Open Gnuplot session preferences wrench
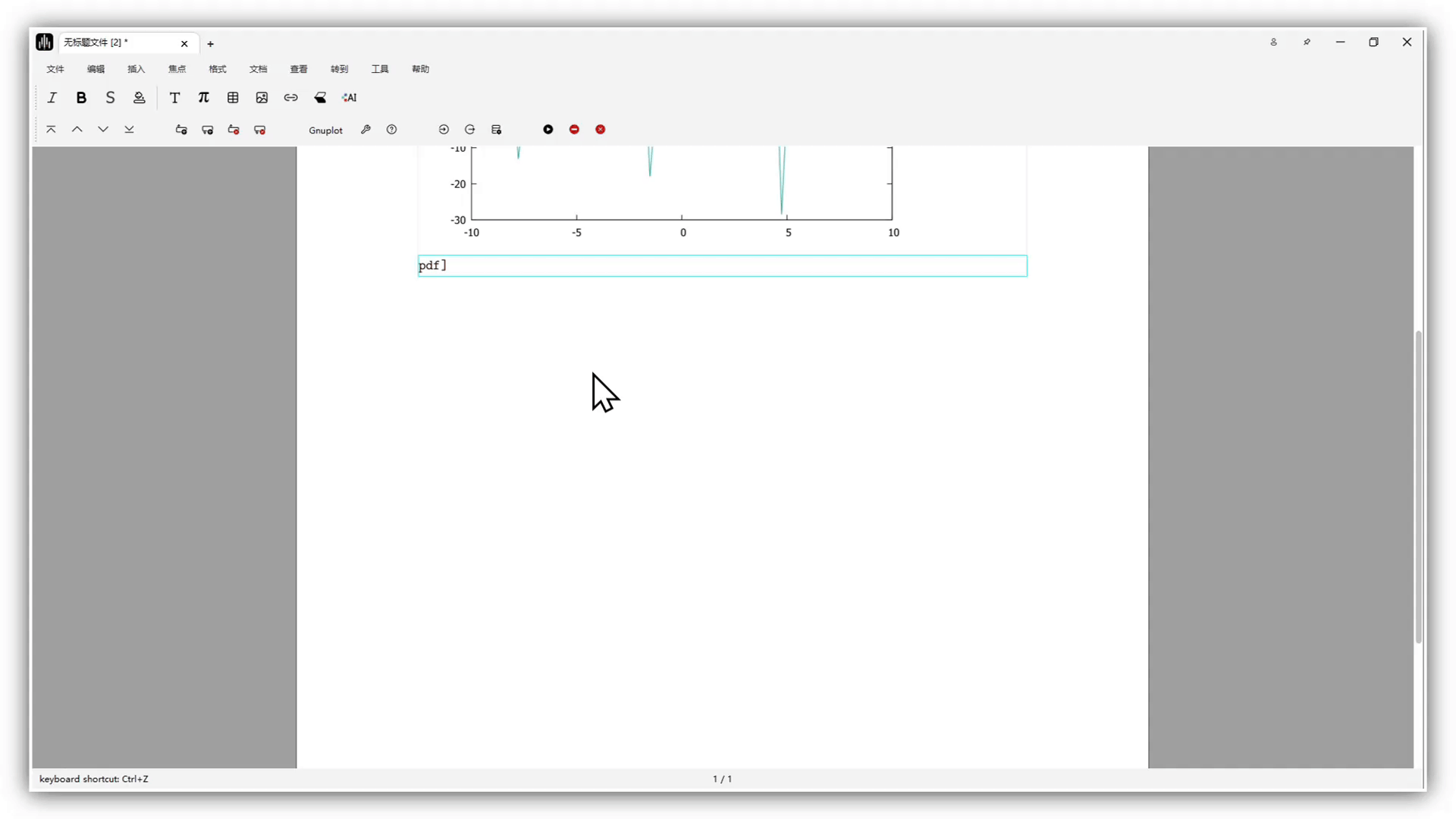The width and height of the screenshot is (1456, 819). [x=366, y=130]
